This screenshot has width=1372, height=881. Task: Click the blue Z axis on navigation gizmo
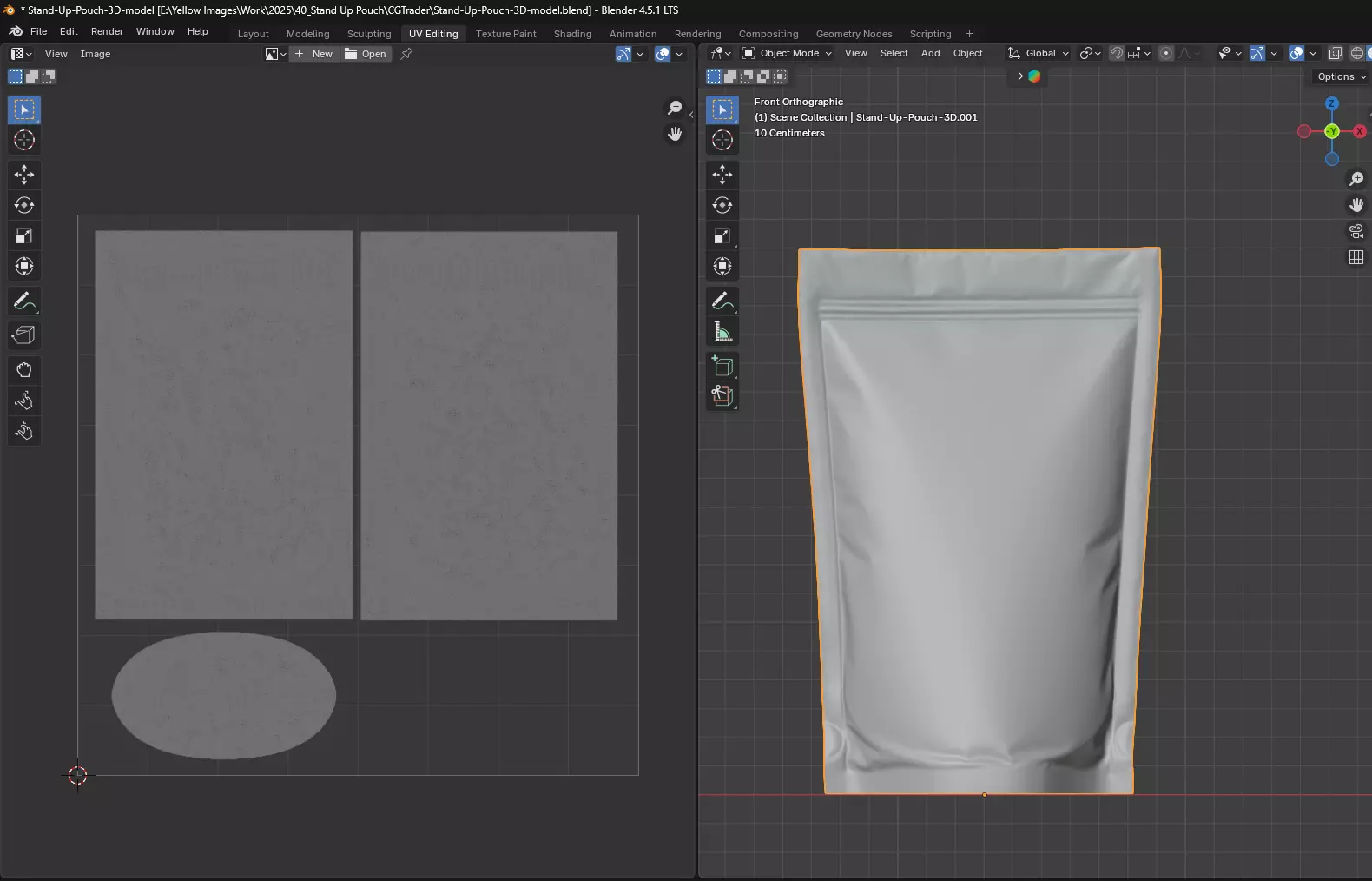tap(1332, 103)
